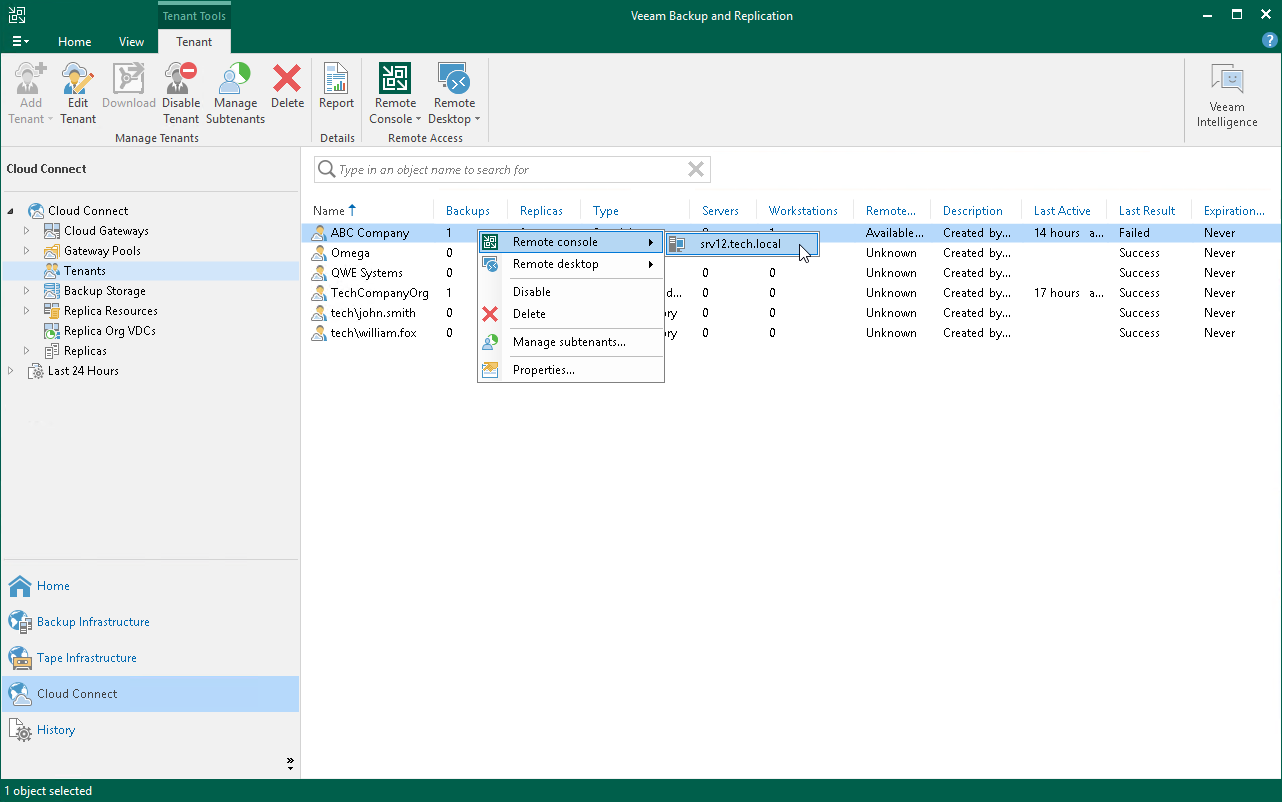Open help via the question mark icon
The height and width of the screenshot is (802, 1282).
tap(1269, 40)
